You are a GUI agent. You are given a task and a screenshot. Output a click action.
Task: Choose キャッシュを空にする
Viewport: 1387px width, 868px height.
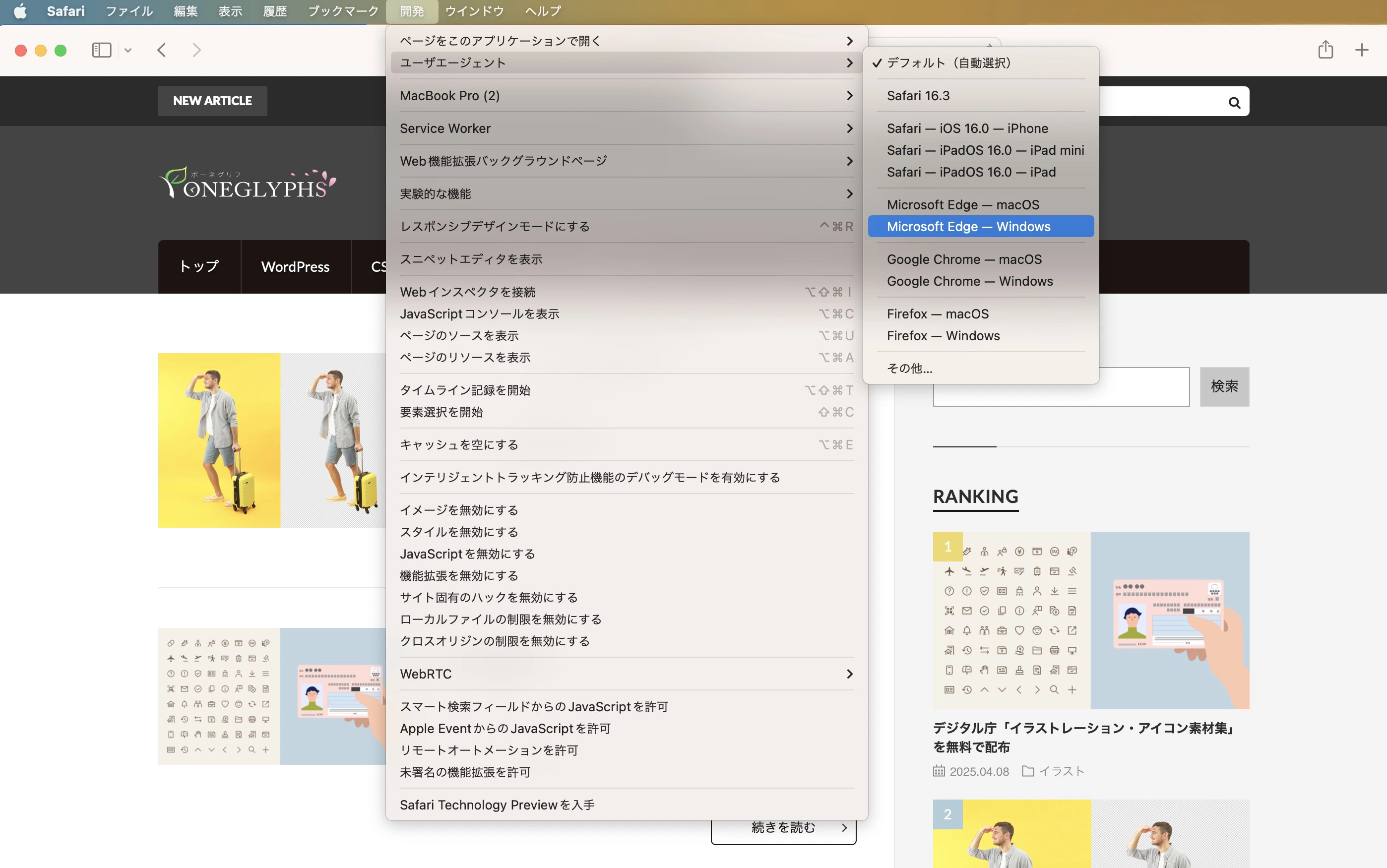tap(627, 444)
